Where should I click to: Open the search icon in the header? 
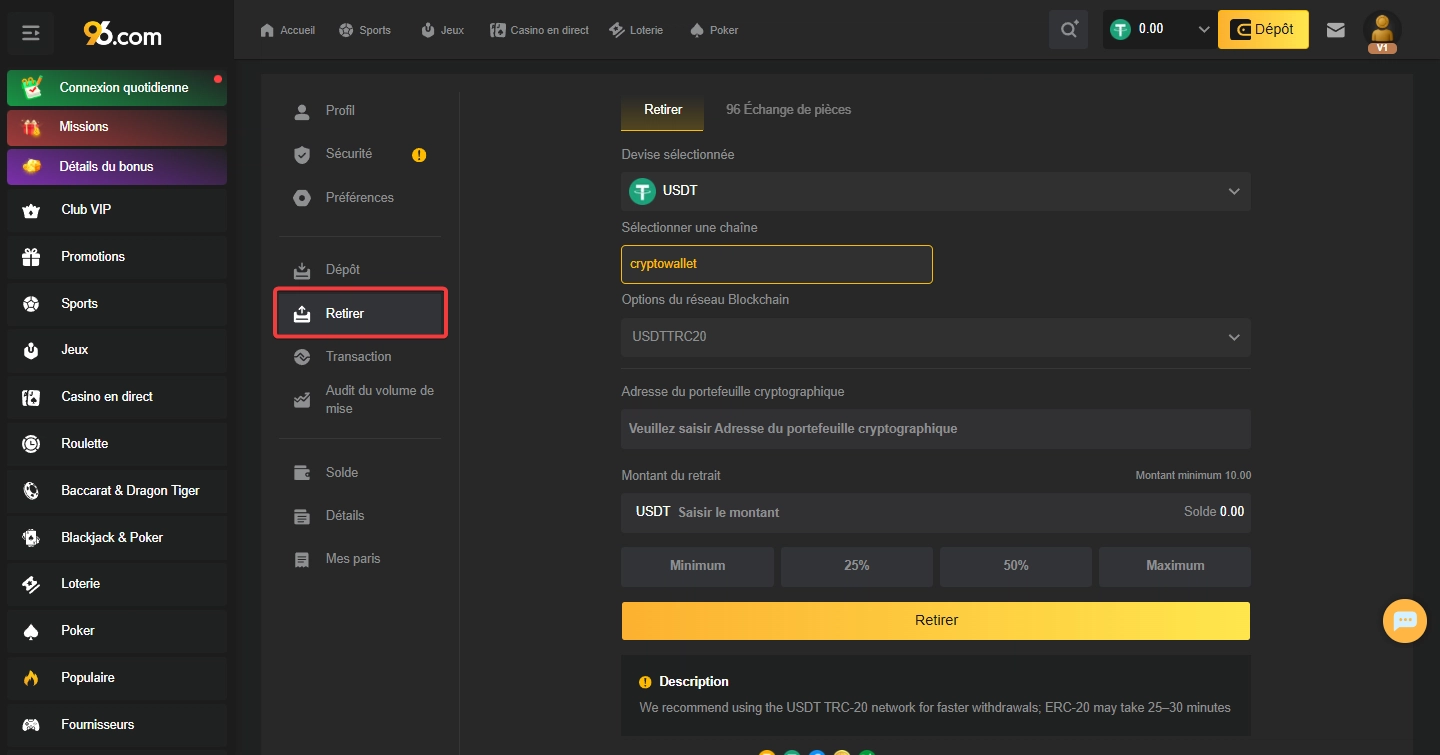click(1069, 30)
